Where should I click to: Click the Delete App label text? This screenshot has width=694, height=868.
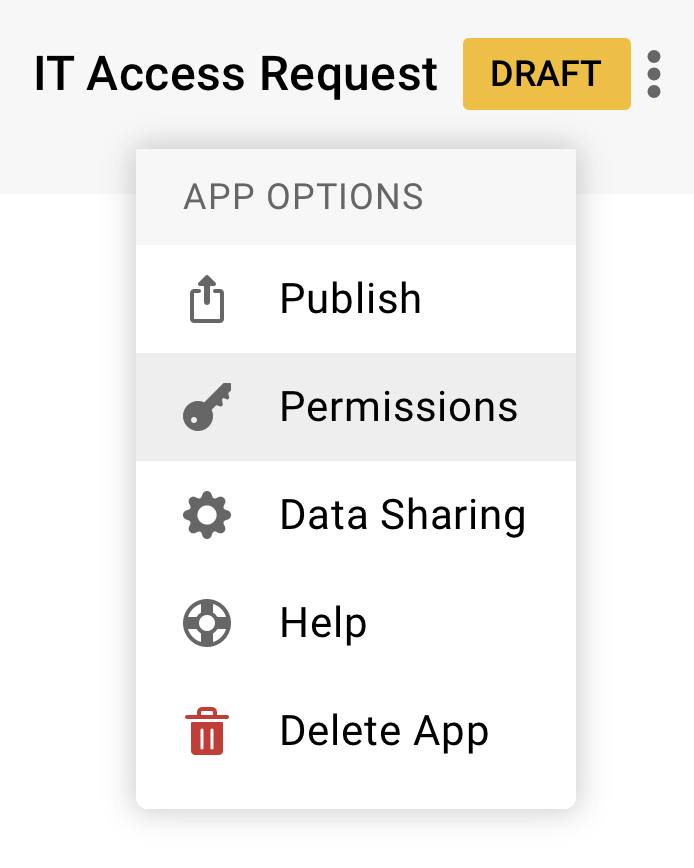[384, 730]
